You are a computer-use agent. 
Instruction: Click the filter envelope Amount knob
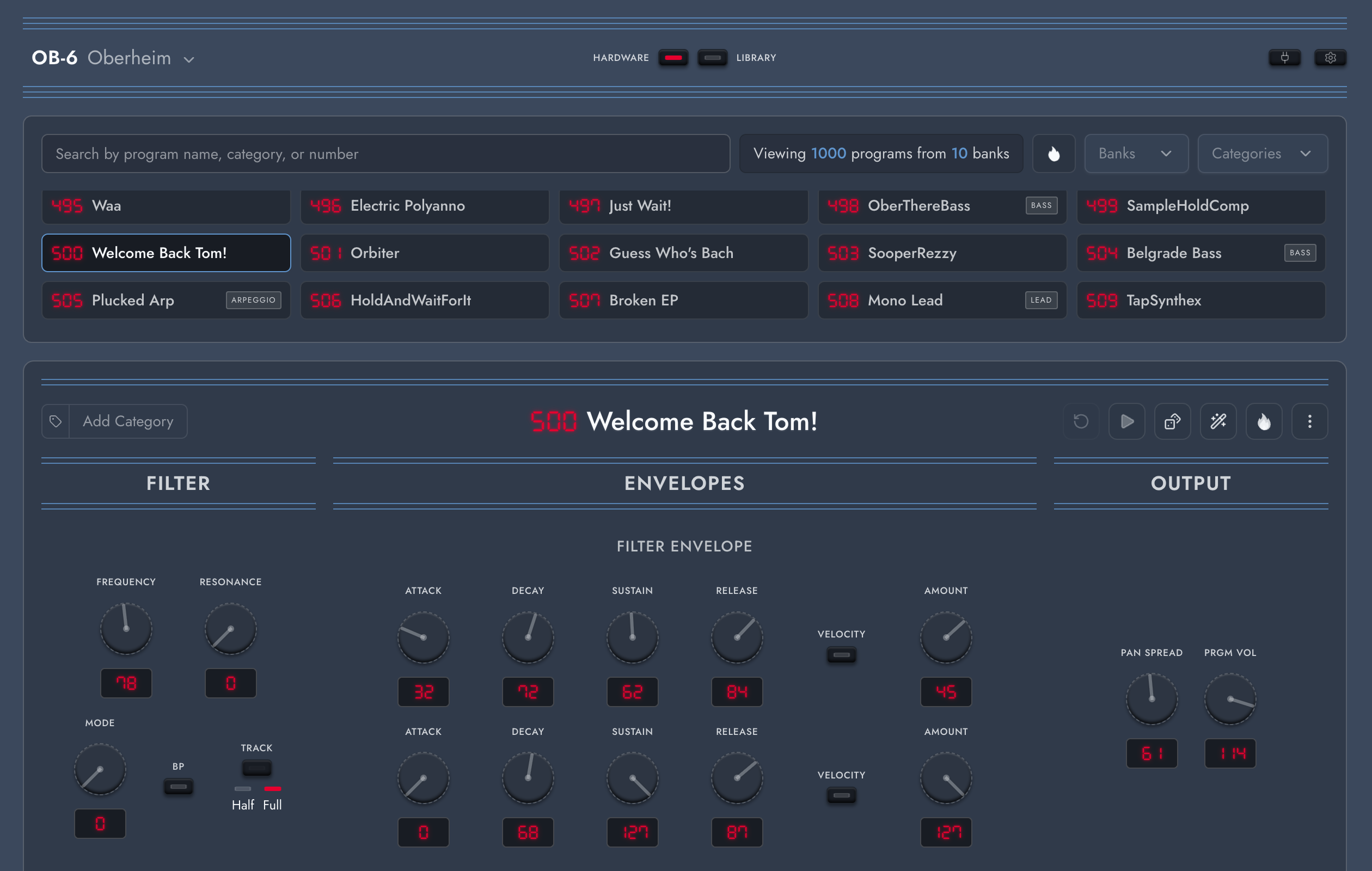[x=946, y=637]
